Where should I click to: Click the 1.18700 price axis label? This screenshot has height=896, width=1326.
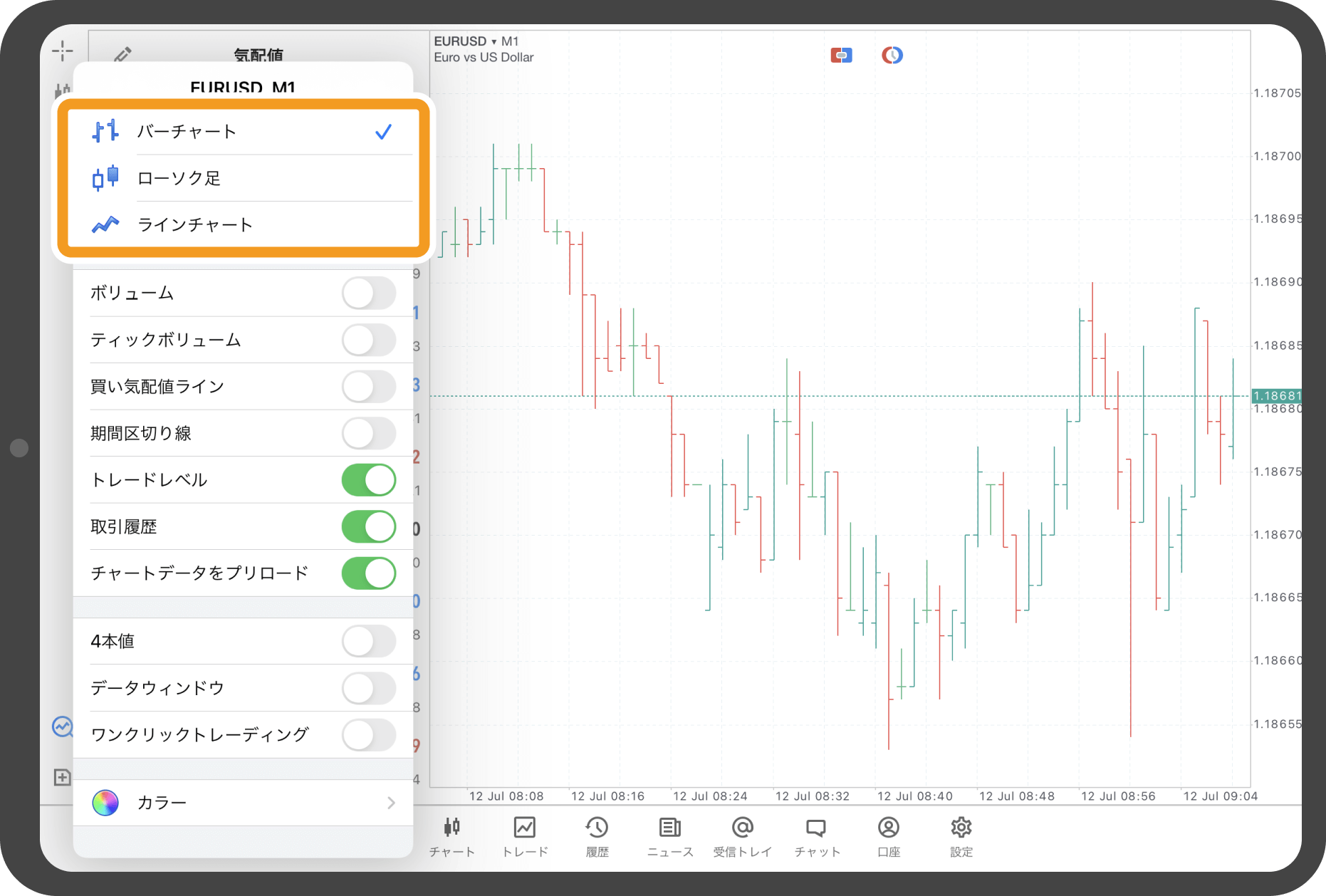(1277, 156)
